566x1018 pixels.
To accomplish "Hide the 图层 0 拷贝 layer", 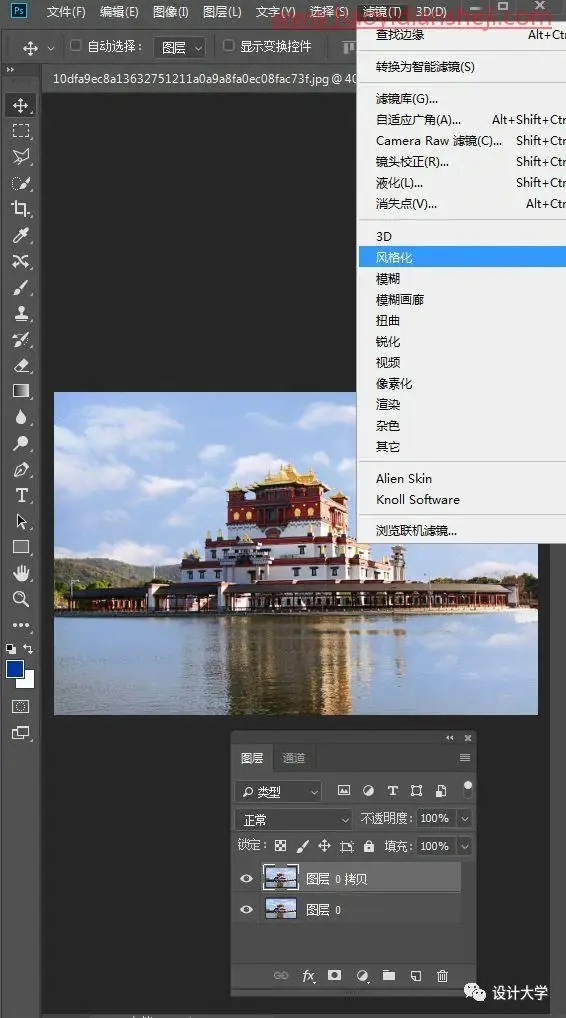I will [246, 878].
